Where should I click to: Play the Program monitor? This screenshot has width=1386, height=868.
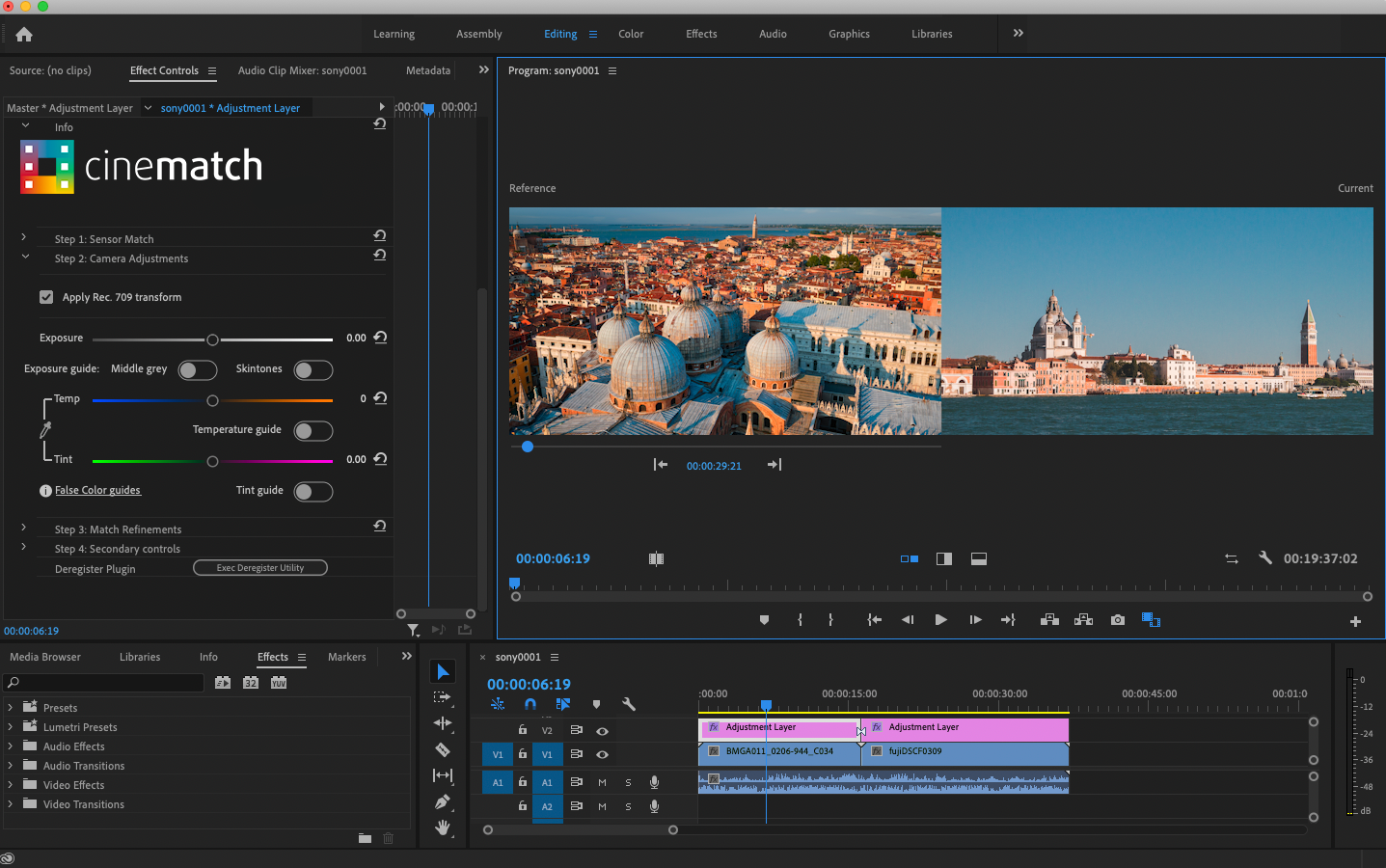pyautogui.click(x=941, y=620)
